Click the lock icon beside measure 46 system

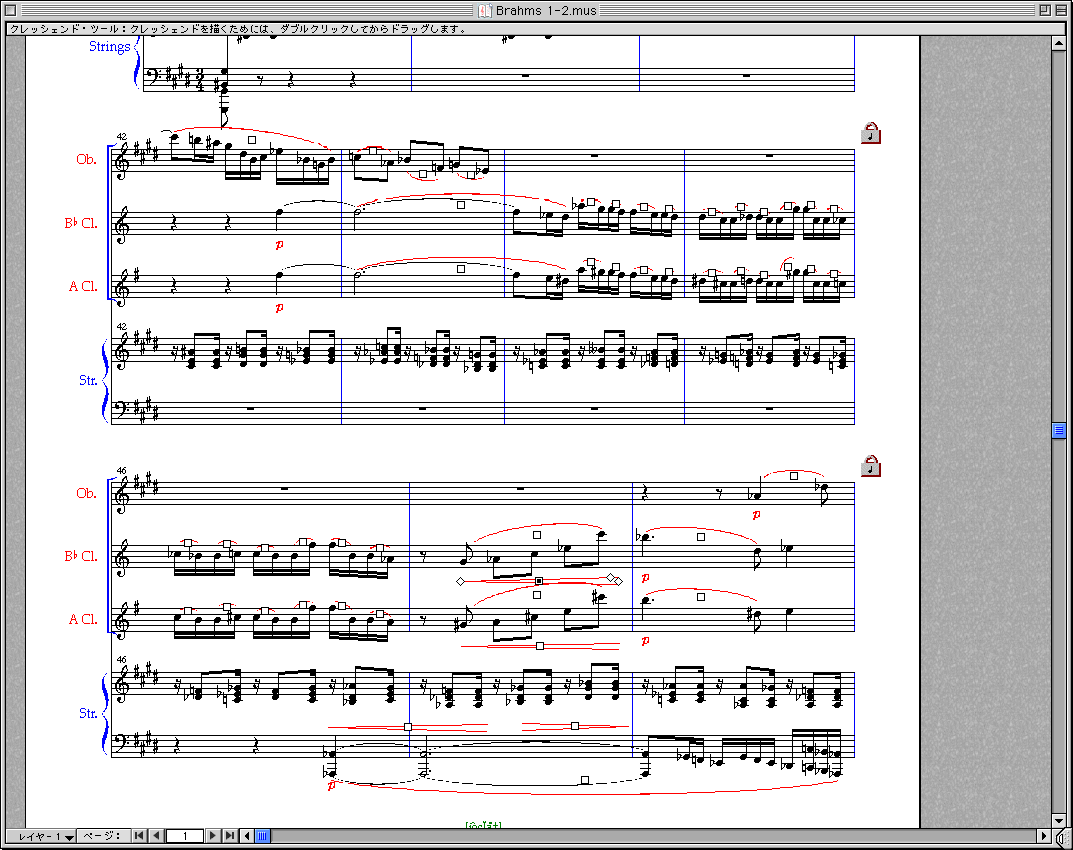pos(870,466)
